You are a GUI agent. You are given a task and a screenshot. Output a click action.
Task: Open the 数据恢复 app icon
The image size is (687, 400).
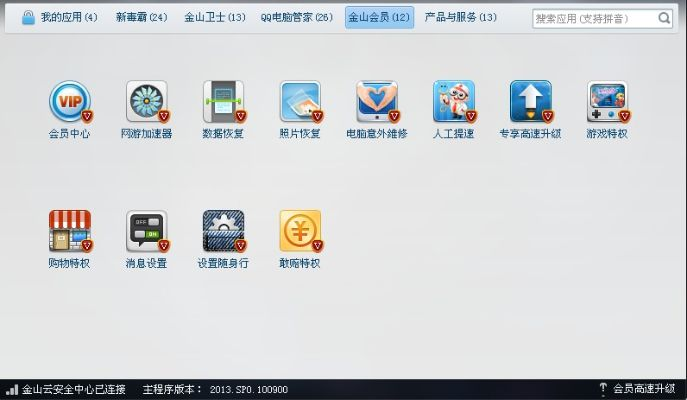[x=223, y=101]
